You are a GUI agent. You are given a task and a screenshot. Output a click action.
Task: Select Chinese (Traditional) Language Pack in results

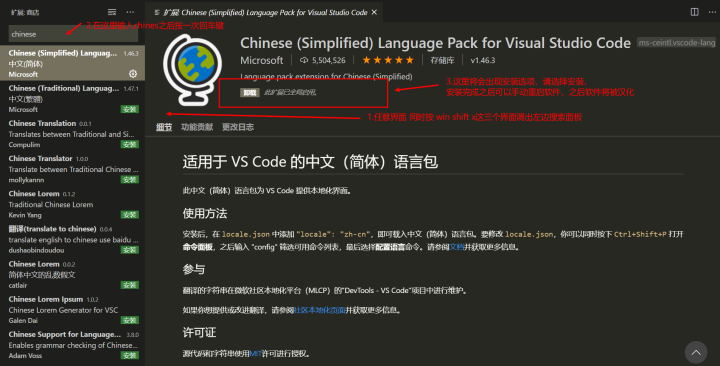(x=72, y=98)
